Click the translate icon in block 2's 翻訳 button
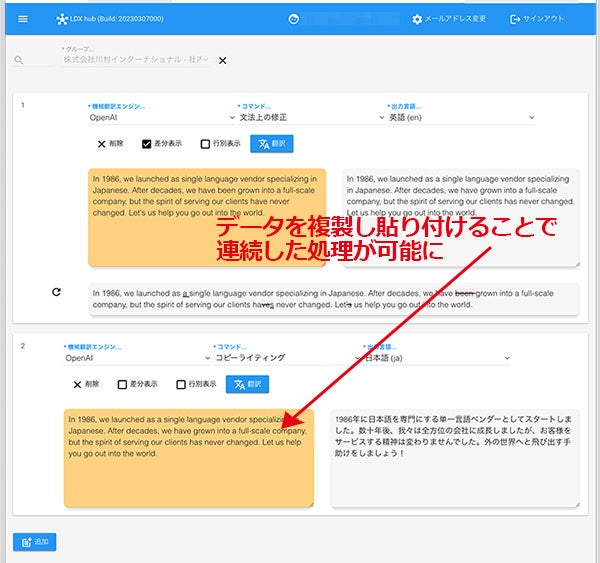The width and height of the screenshot is (600, 563). (x=239, y=384)
